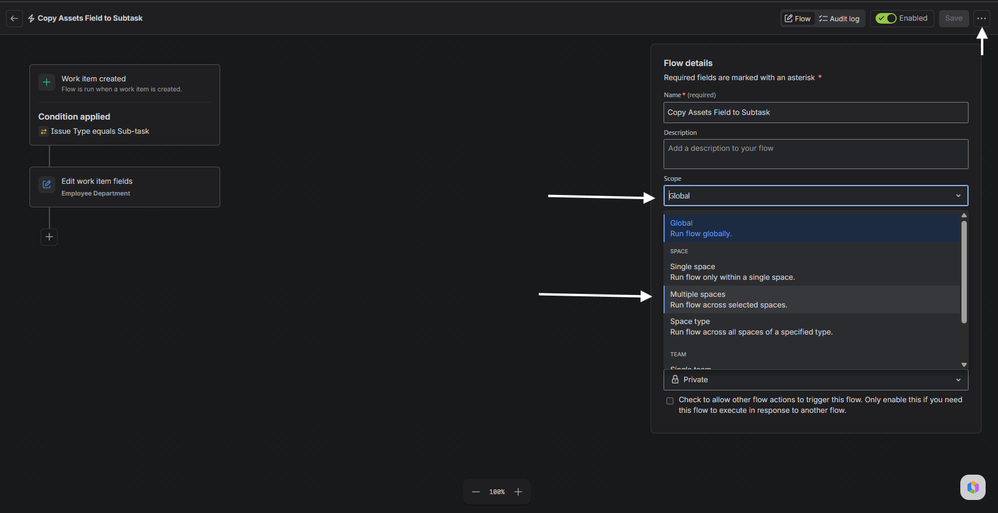Choose the Multiple spaces scope option
This screenshot has width=998, height=513.
pos(812,299)
